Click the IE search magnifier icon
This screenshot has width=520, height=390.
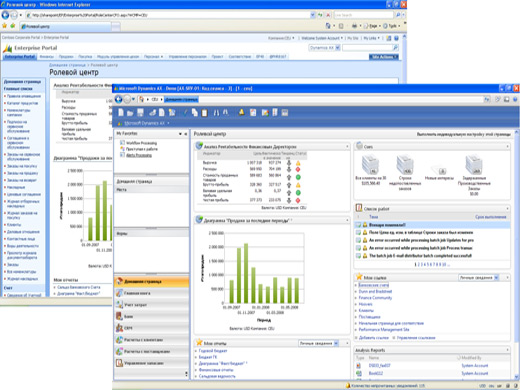(x=398, y=15)
